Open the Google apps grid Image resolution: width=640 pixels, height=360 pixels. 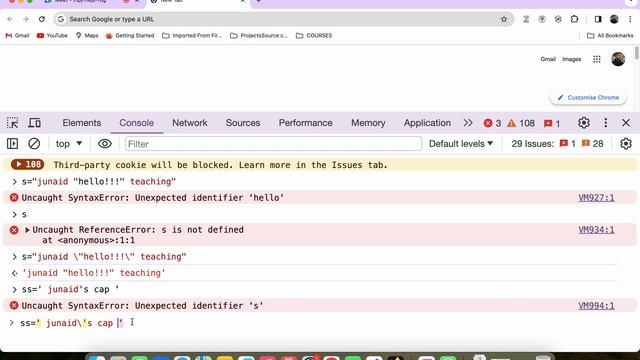click(x=597, y=59)
